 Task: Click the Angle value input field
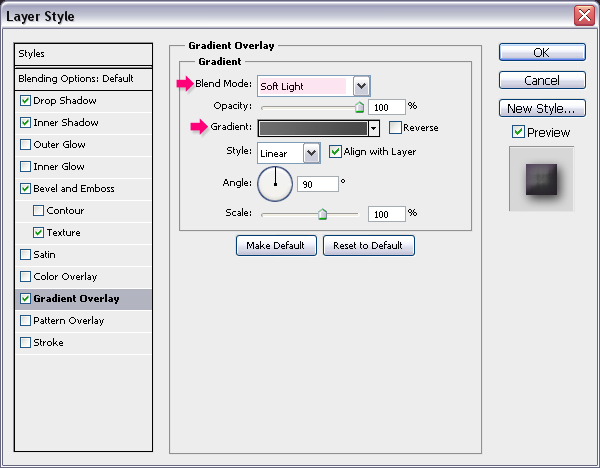click(x=318, y=184)
